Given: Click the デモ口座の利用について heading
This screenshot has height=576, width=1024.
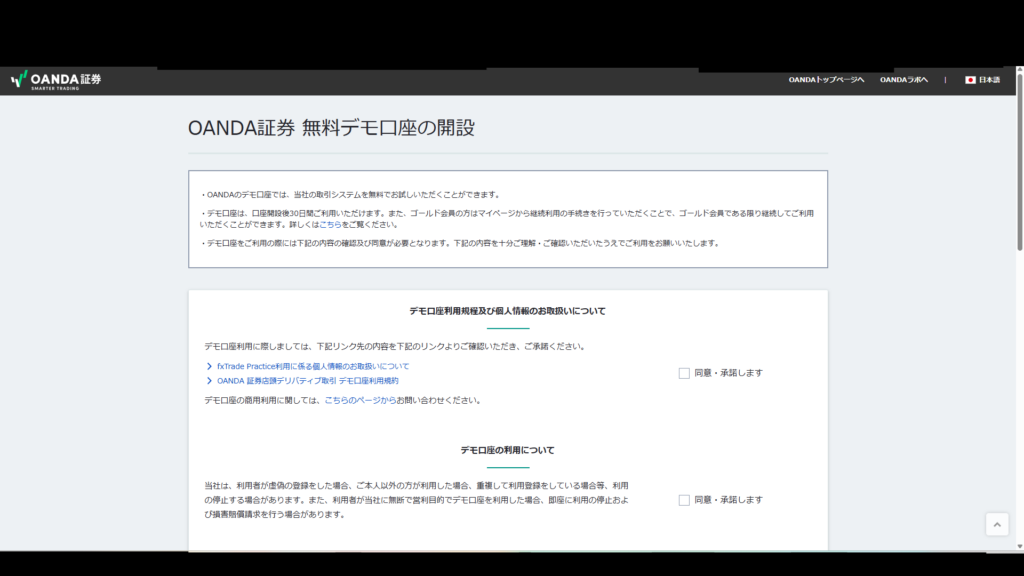Looking at the screenshot, I should [507, 451].
